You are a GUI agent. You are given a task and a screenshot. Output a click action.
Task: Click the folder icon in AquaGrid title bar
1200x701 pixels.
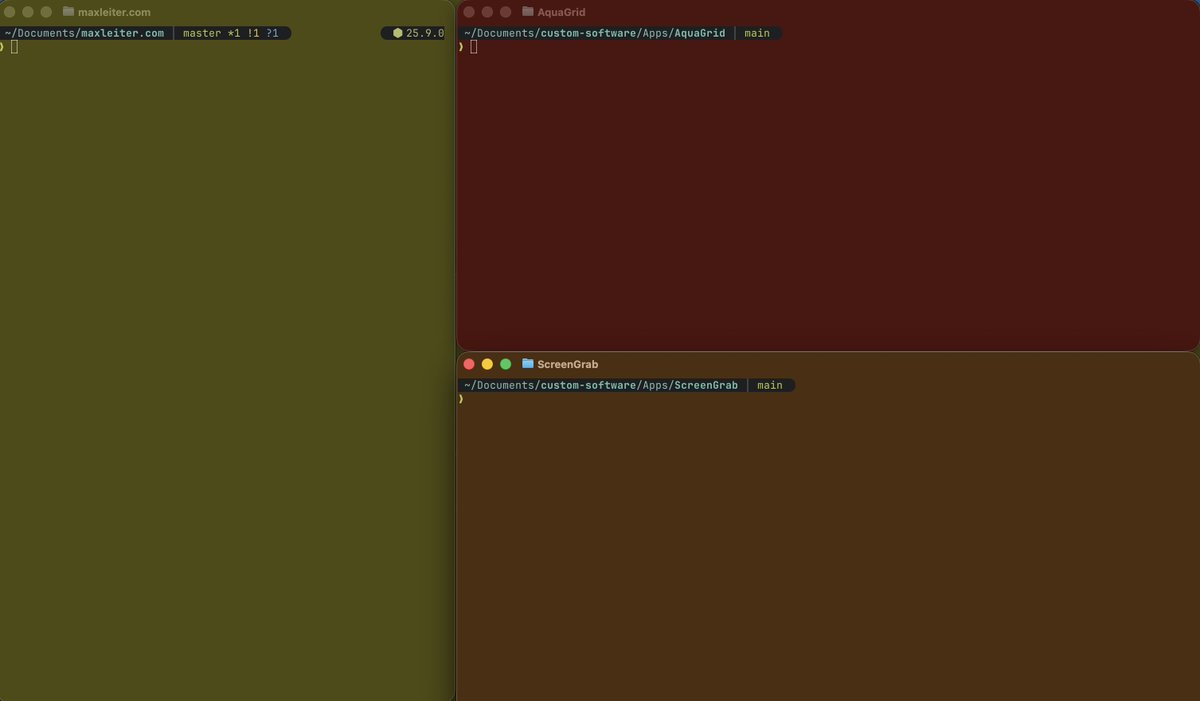[x=528, y=12]
